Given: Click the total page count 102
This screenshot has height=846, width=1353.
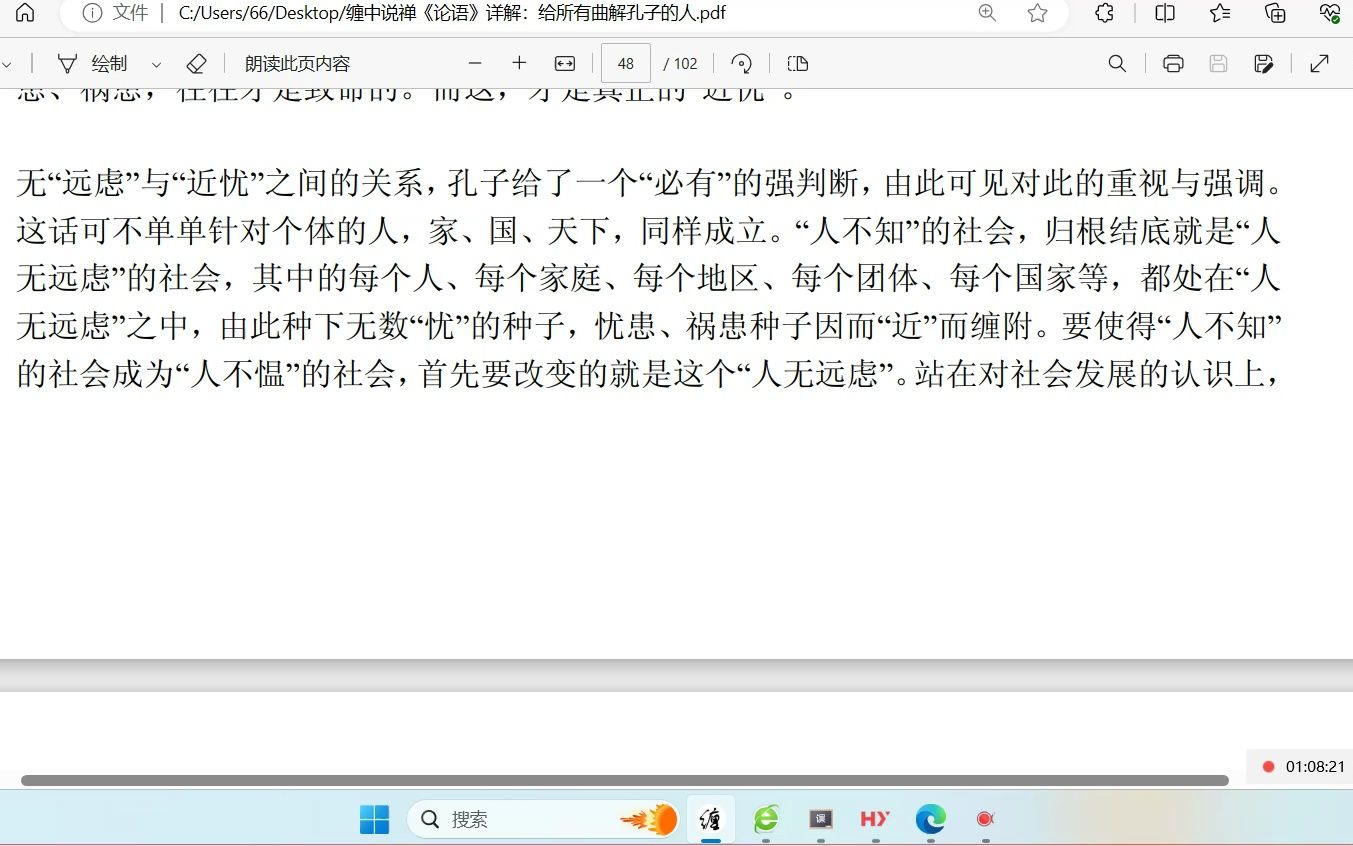Looking at the screenshot, I should pos(686,64).
